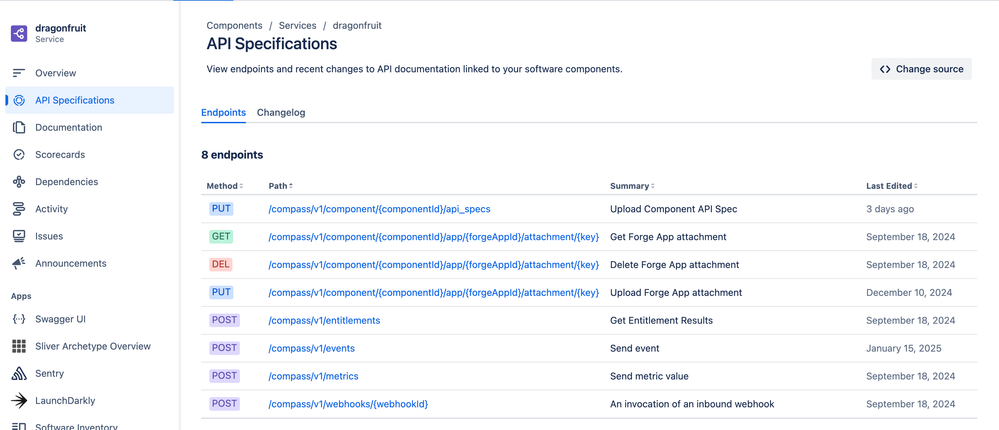Switch to the Changelog tab

point(281,113)
